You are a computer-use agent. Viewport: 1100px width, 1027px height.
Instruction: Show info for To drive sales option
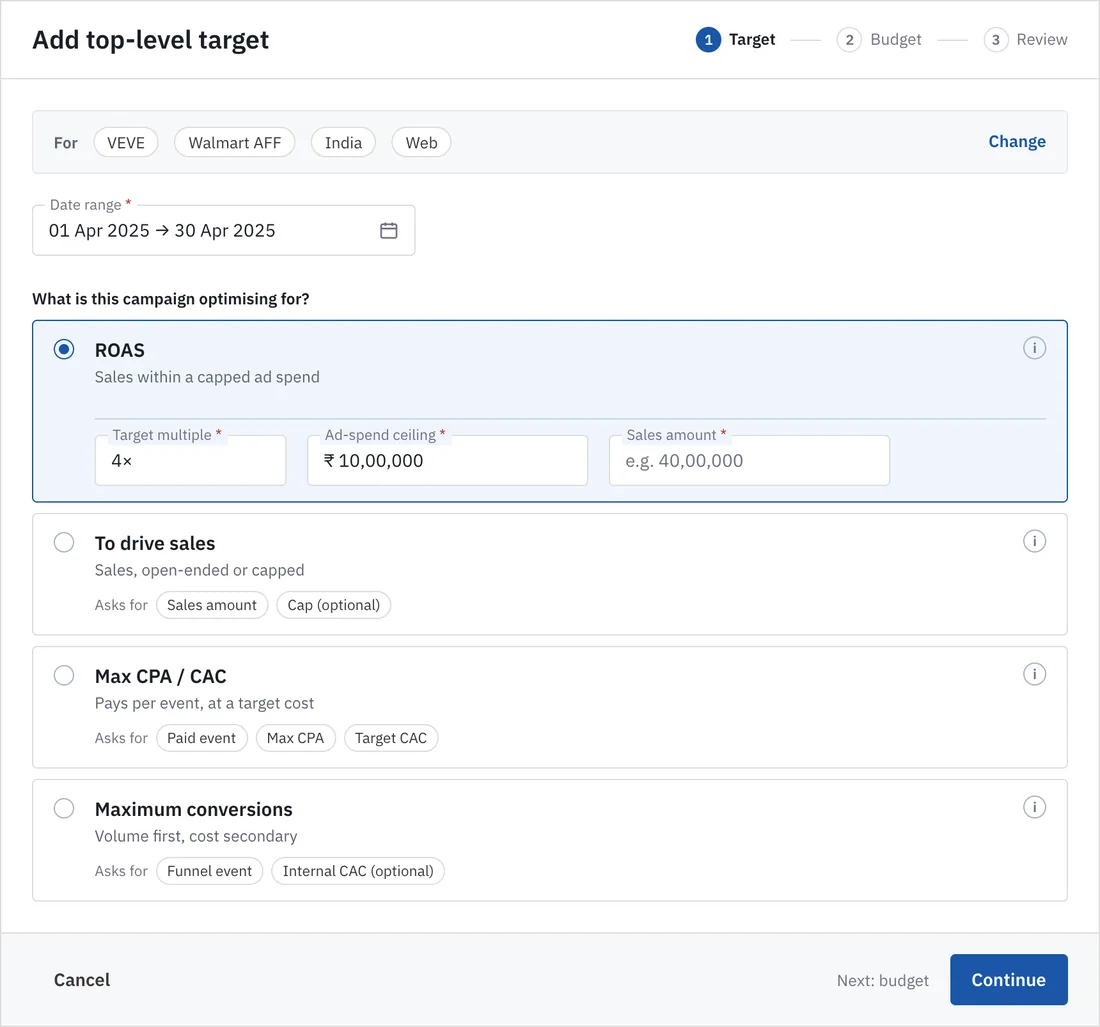coord(1034,541)
